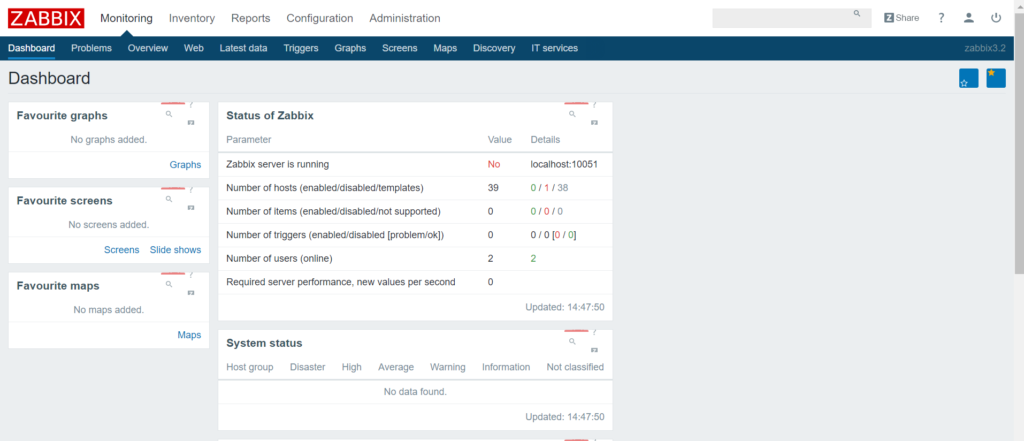This screenshot has width=1024, height=441.
Task: Open the Administration menu
Action: tap(405, 18)
